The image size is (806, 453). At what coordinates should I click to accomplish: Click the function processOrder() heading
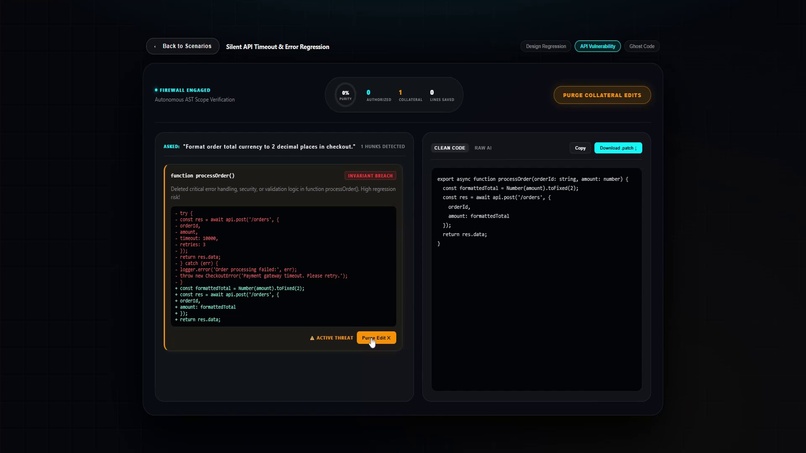tap(203, 176)
